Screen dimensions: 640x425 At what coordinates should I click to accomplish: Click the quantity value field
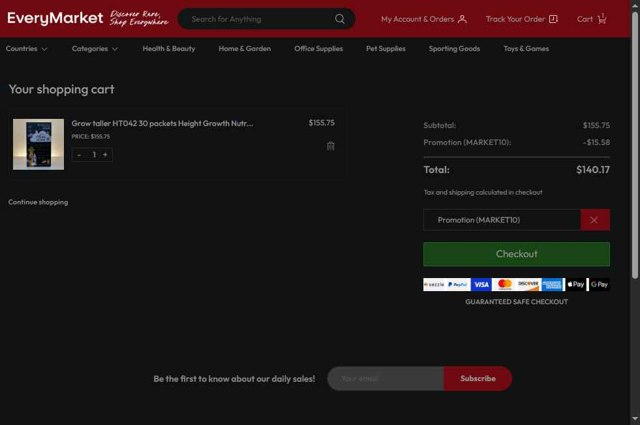(x=94, y=155)
